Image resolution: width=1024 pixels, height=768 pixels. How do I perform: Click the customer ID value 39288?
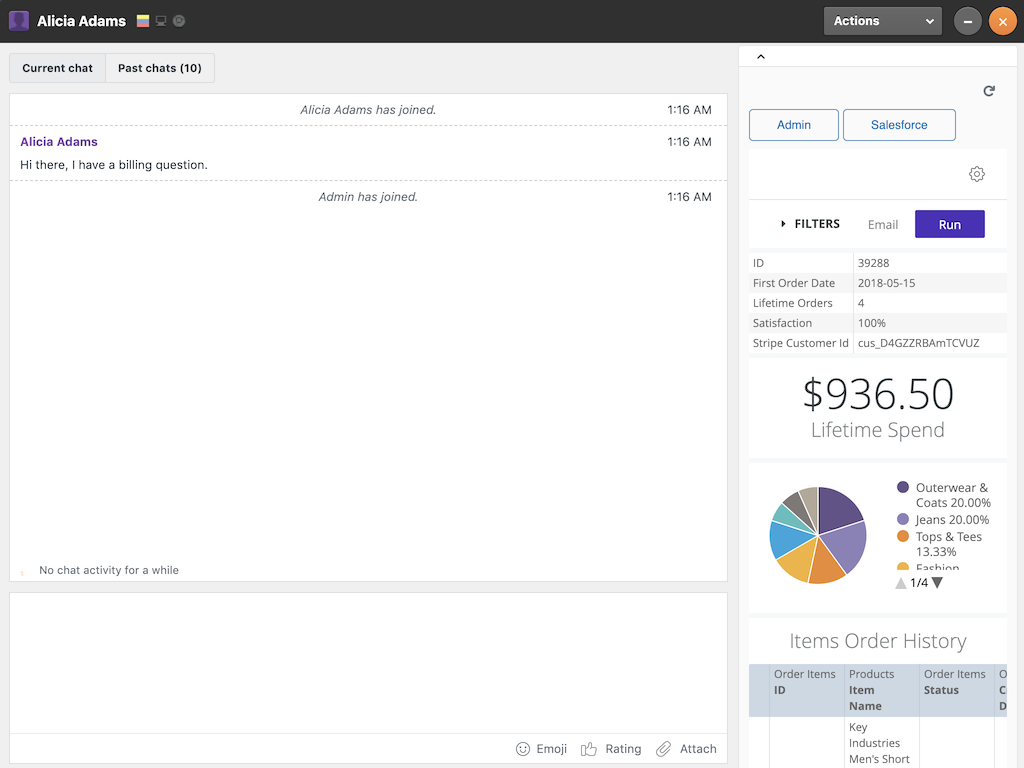coord(873,263)
